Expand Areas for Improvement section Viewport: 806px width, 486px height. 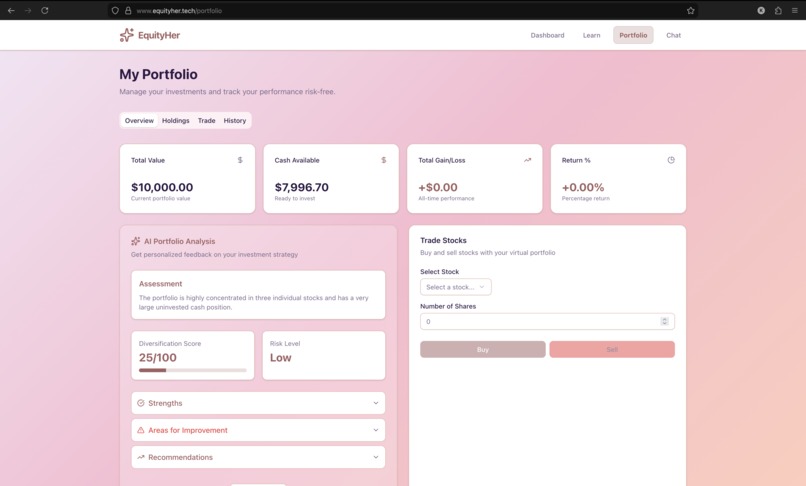tap(258, 430)
